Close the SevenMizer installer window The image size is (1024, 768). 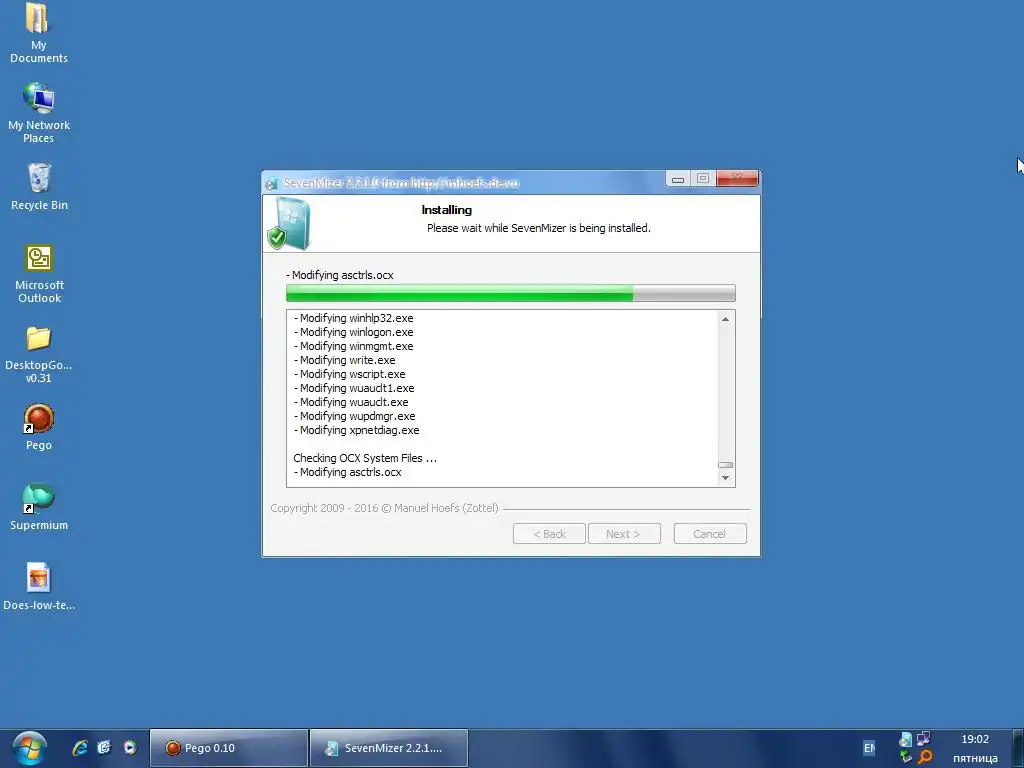pyautogui.click(x=737, y=178)
